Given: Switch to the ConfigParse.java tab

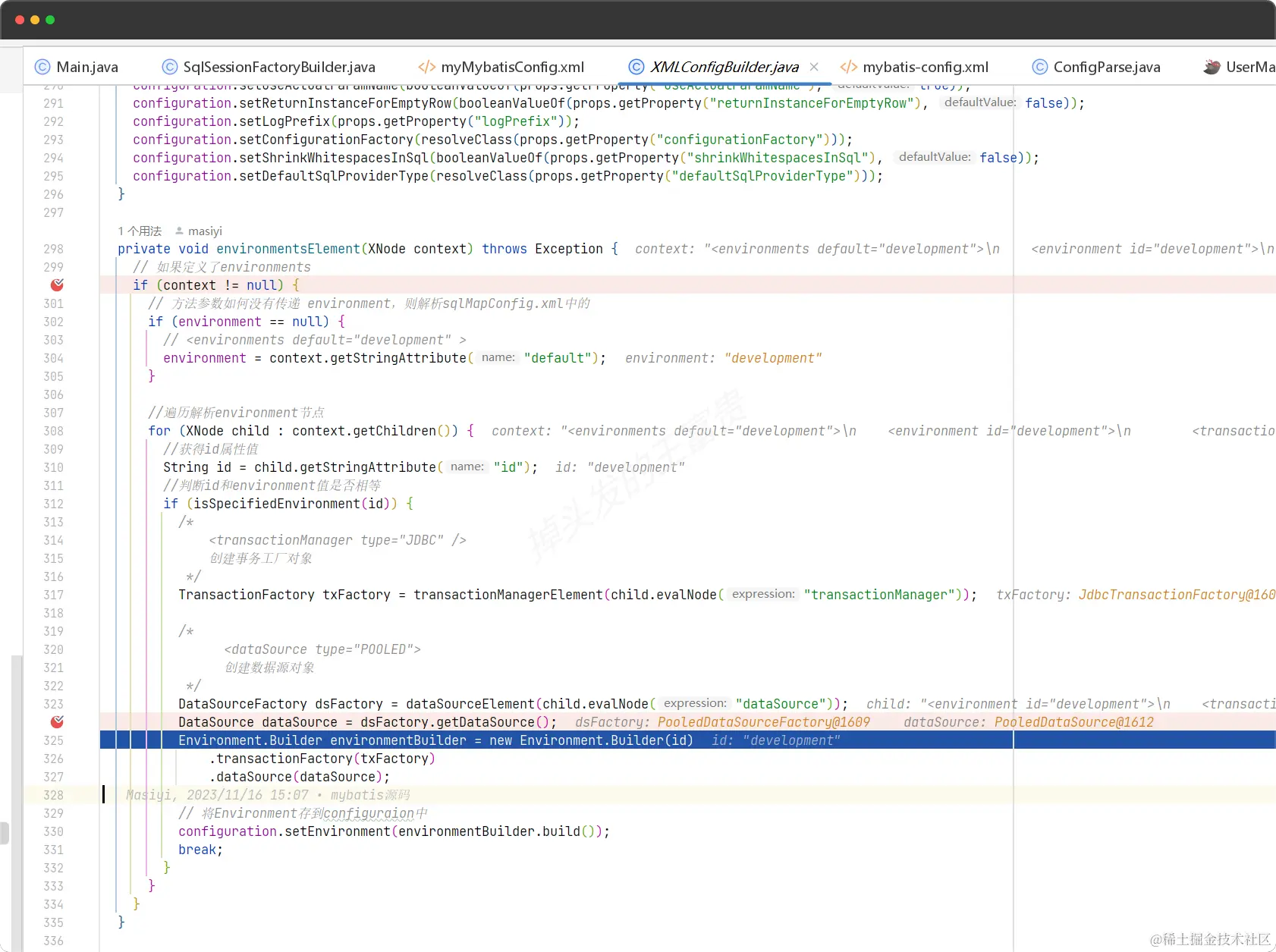Looking at the screenshot, I should pyautogui.click(x=1096, y=67).
